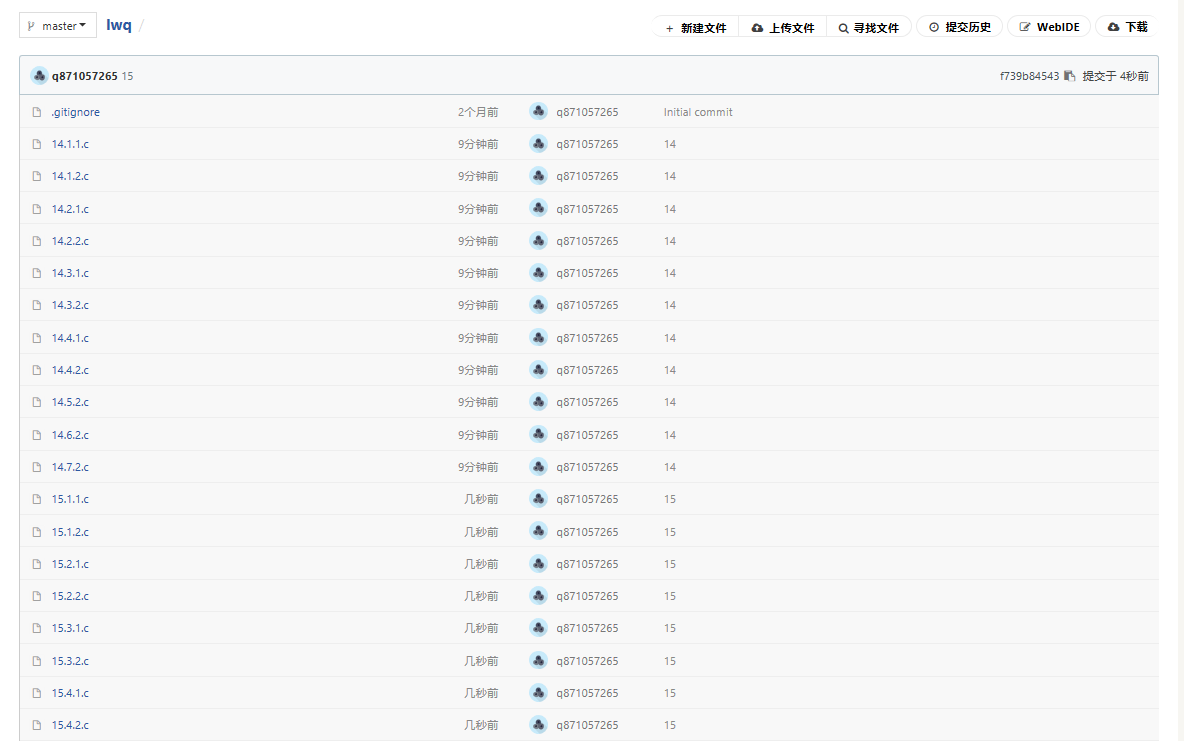Image resolution: width=1184 pixels, height=741 pixels.
Task: Click the file icon beside 15.4.2.c
Action: 36,725
